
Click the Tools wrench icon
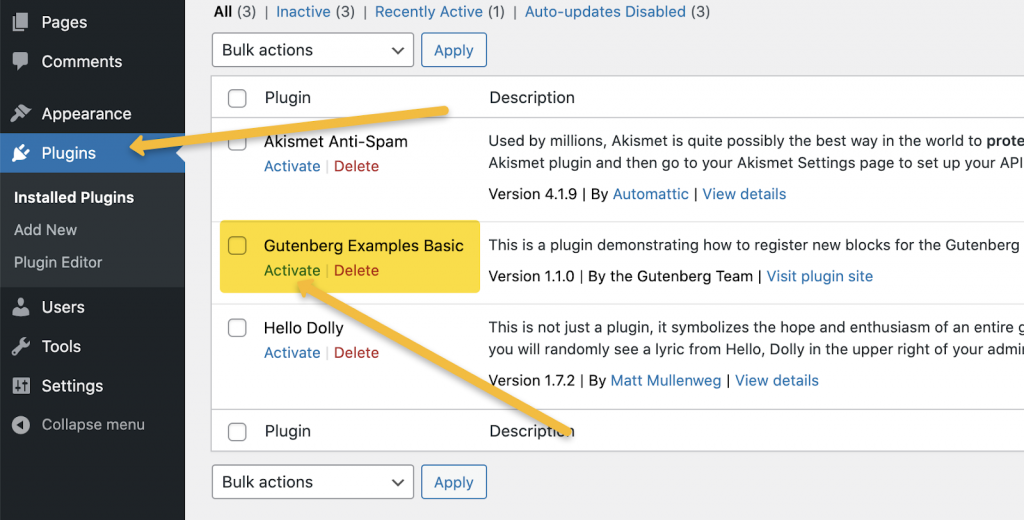click(x=21, y=346)
